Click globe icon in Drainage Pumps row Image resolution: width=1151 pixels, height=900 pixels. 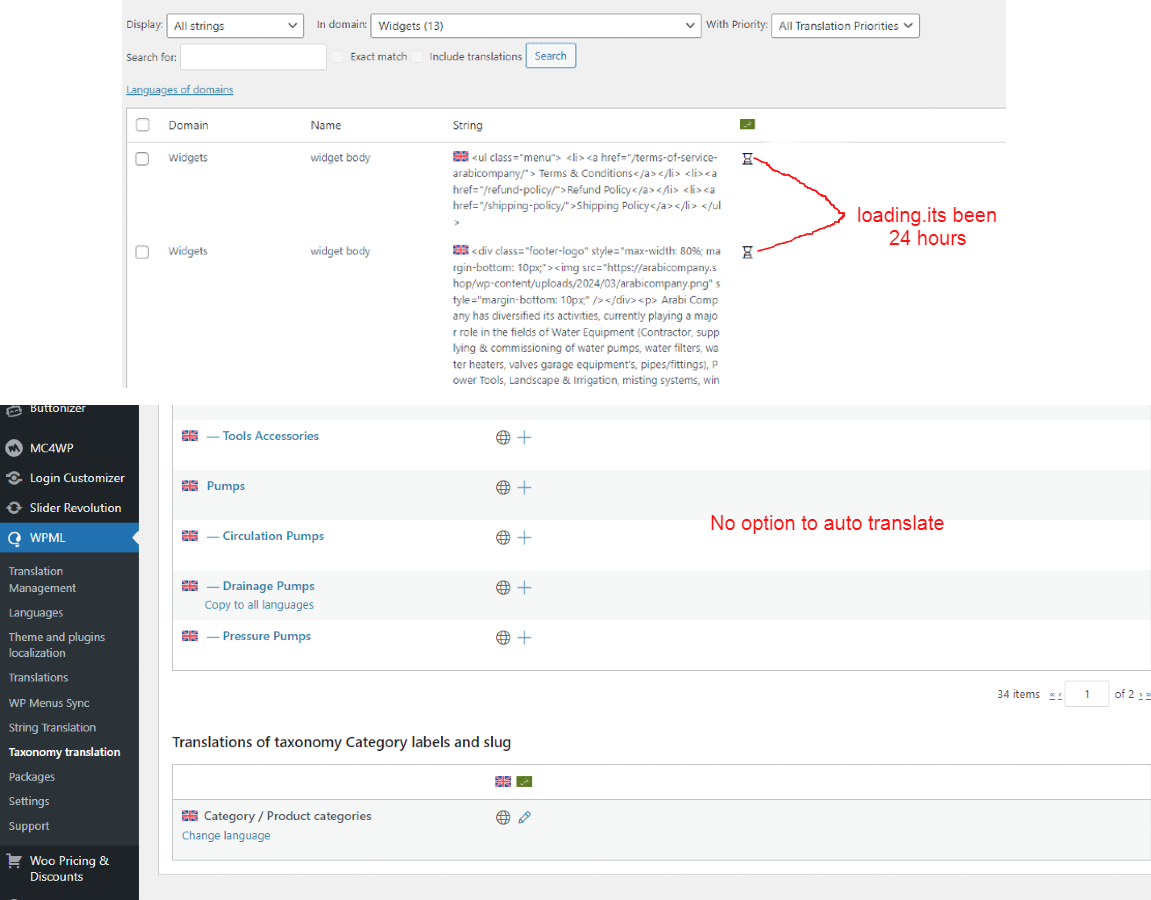503,587
